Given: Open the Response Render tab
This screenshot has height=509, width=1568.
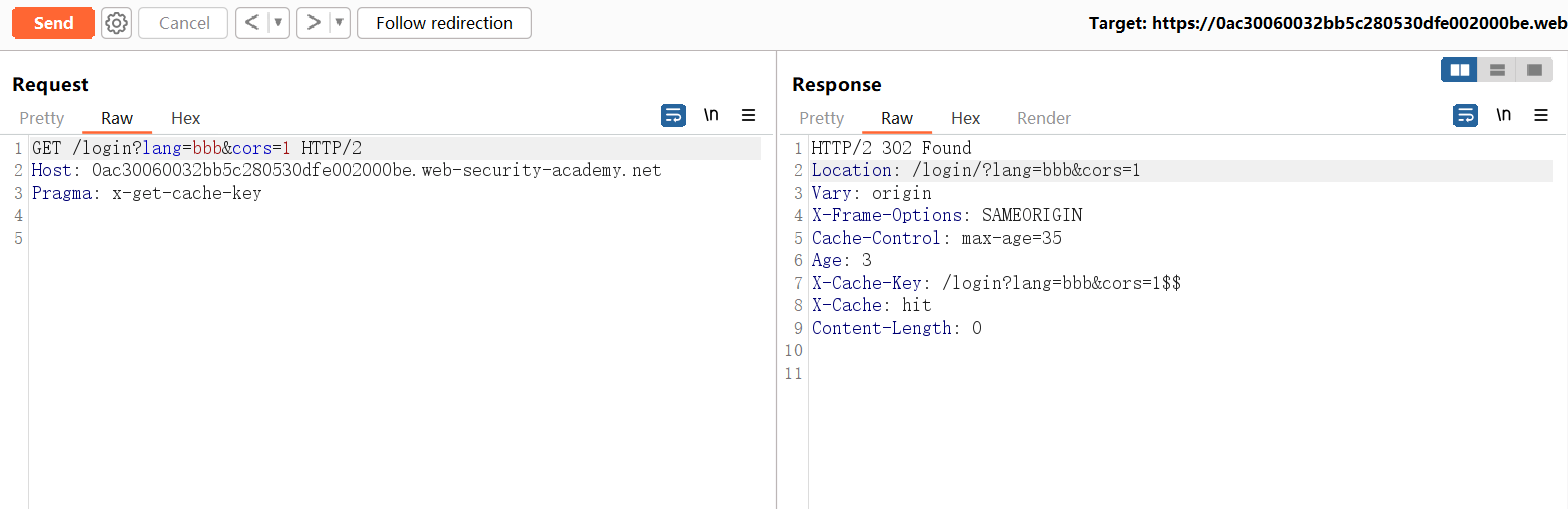Looking at the screenshot, I should coord(1044,118).
